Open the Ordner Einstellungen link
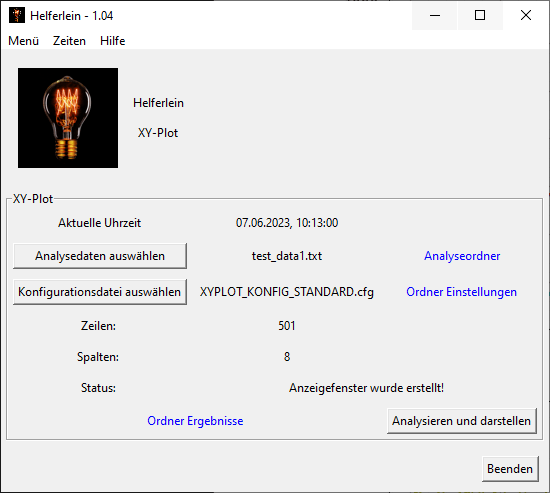 [x=461, y=292]
